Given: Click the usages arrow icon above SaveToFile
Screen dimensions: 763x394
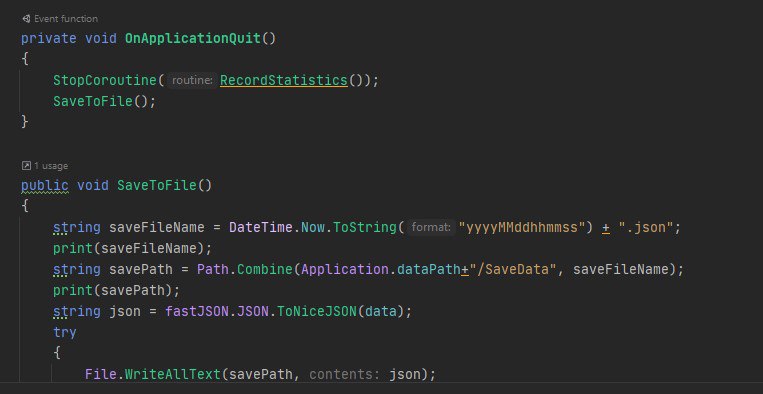Looking at the screenshot, I should pos(26,166).
